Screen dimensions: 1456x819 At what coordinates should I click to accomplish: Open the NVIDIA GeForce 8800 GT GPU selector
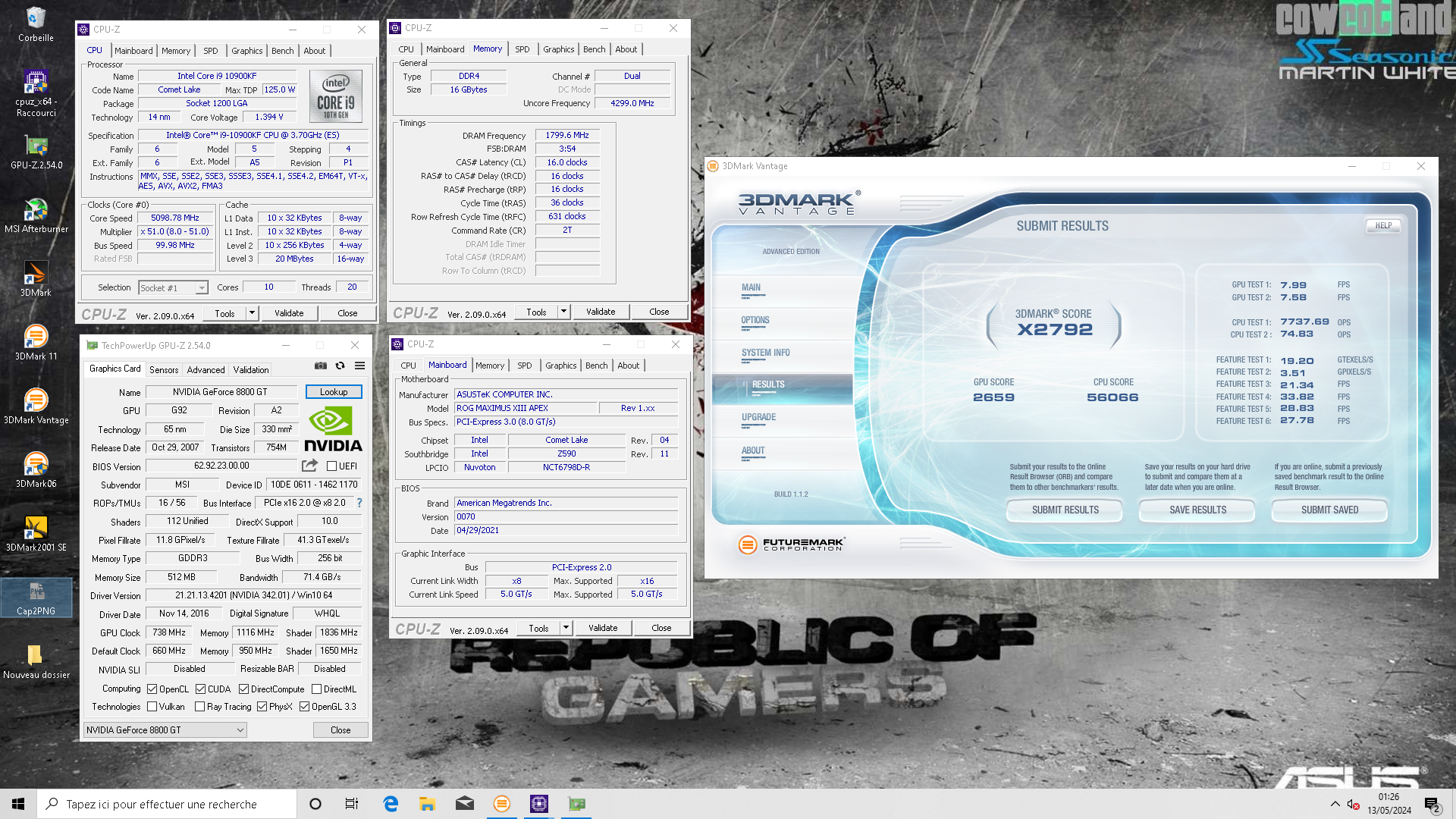tap(165, 730)
